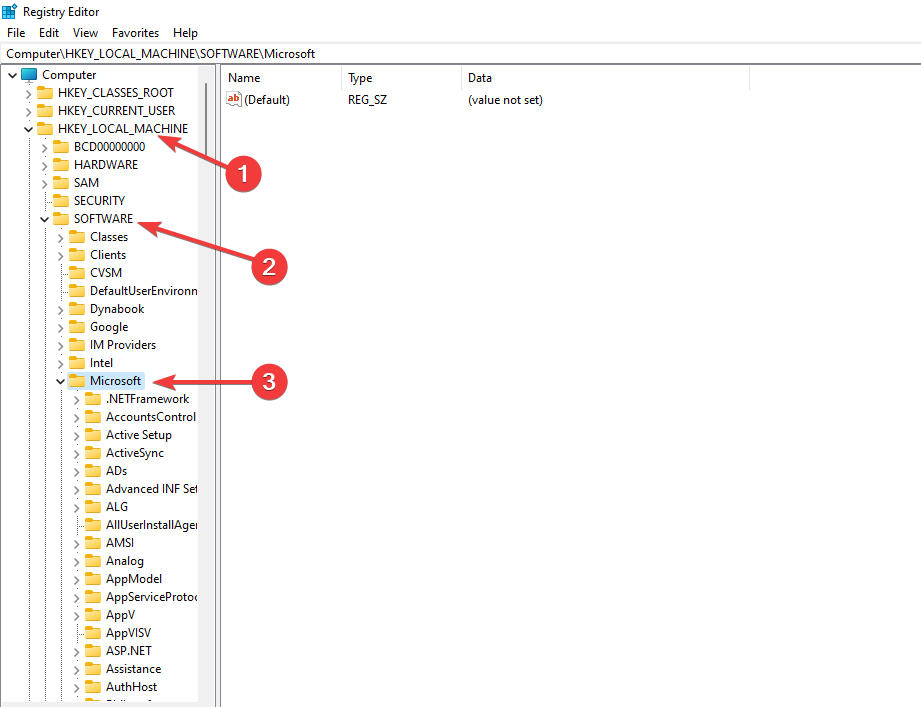Open the File menu
This screenshot has height=707, width=921.
16,33
